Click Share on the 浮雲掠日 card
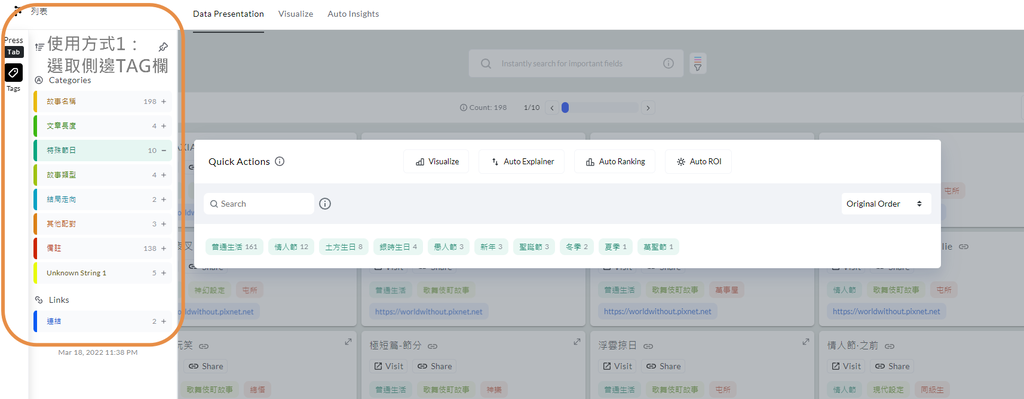The width and height of the screenshot is (1024, 399). click(x=664, y=366)
